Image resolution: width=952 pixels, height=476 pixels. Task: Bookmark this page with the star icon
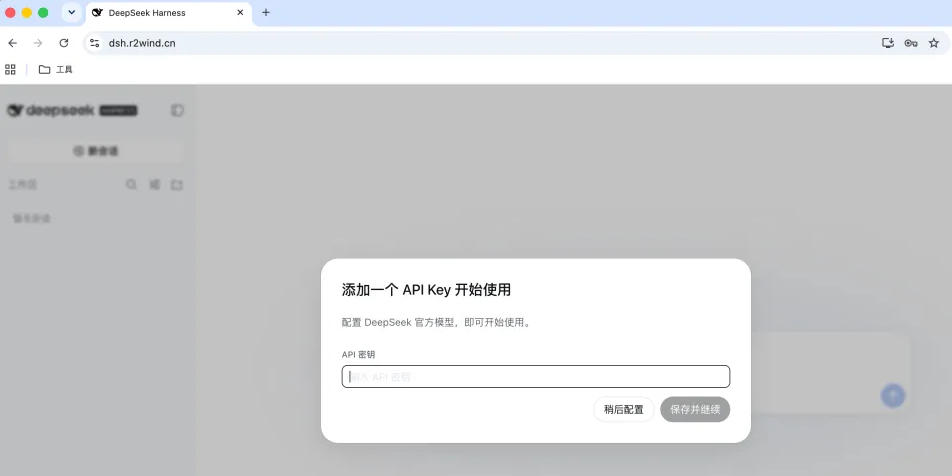point(934,43)
